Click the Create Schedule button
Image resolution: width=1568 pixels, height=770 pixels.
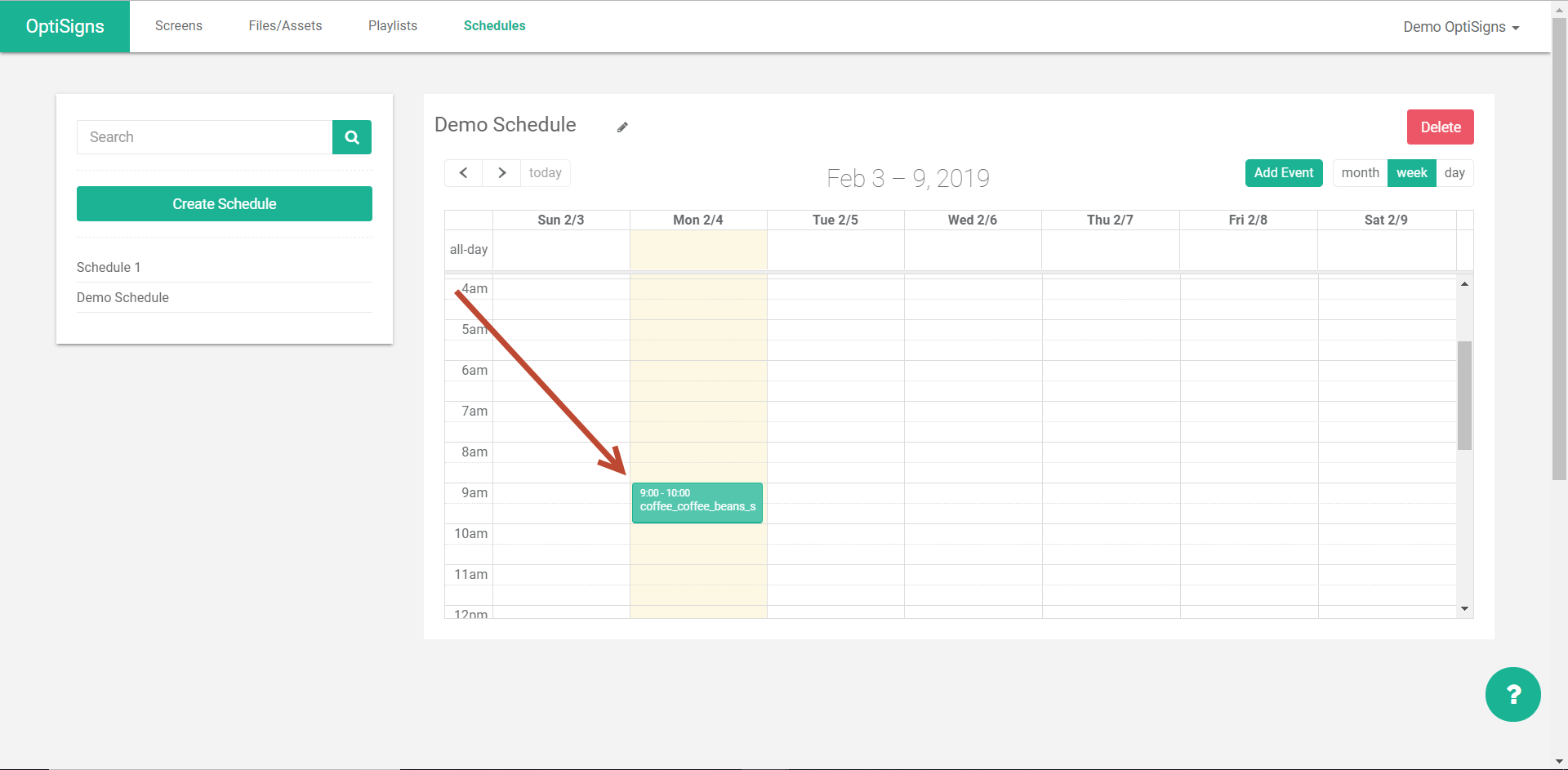pyautogui.click(x=225, y=204)
